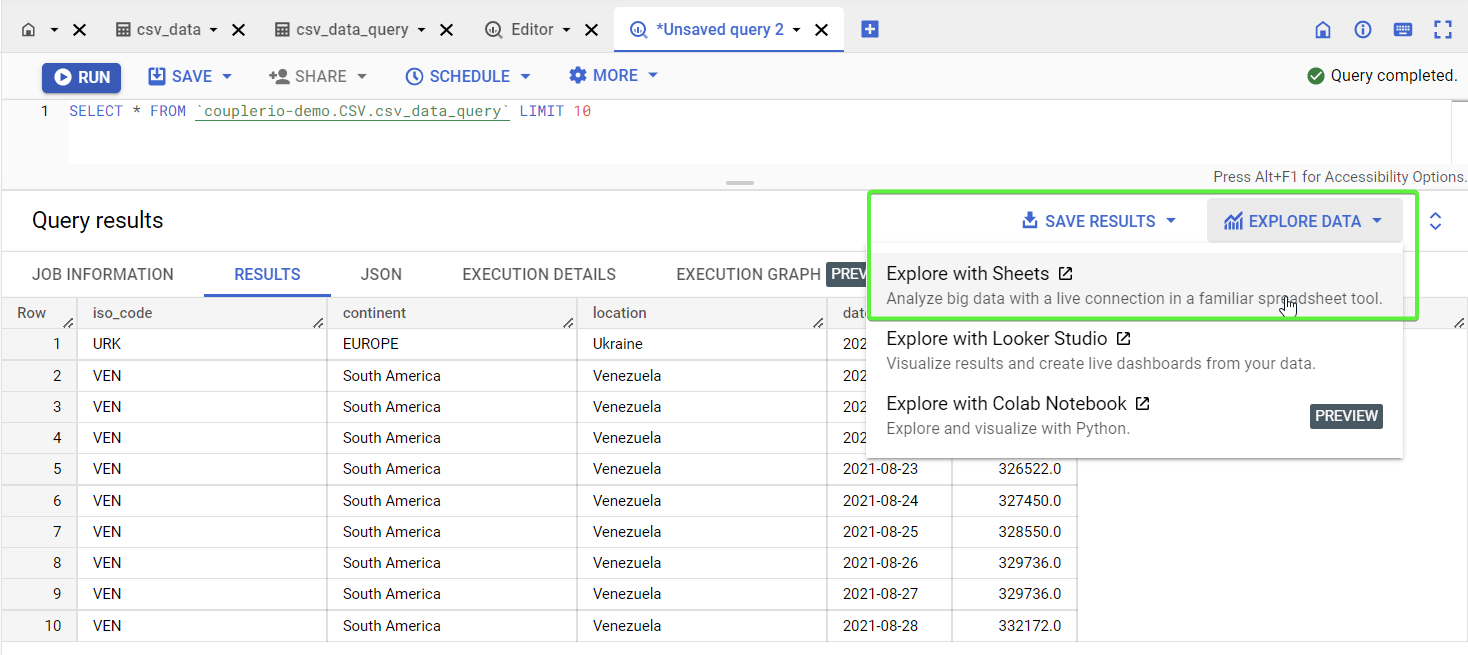Close the home tab
This screenshot has width=1468, height=655.
click(x=80, y=30)
